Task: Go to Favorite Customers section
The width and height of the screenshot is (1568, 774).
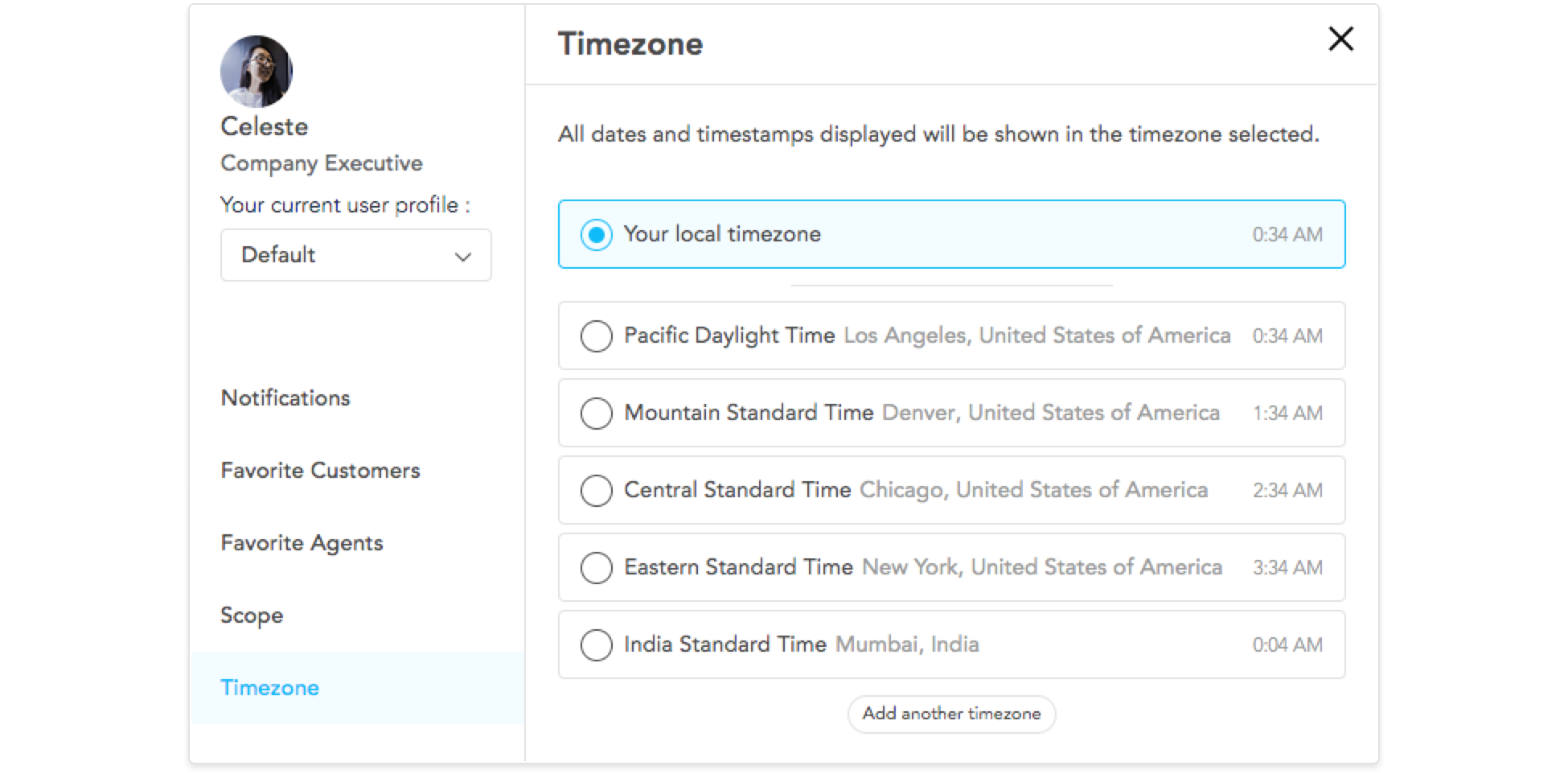Action: pos(320,470)
